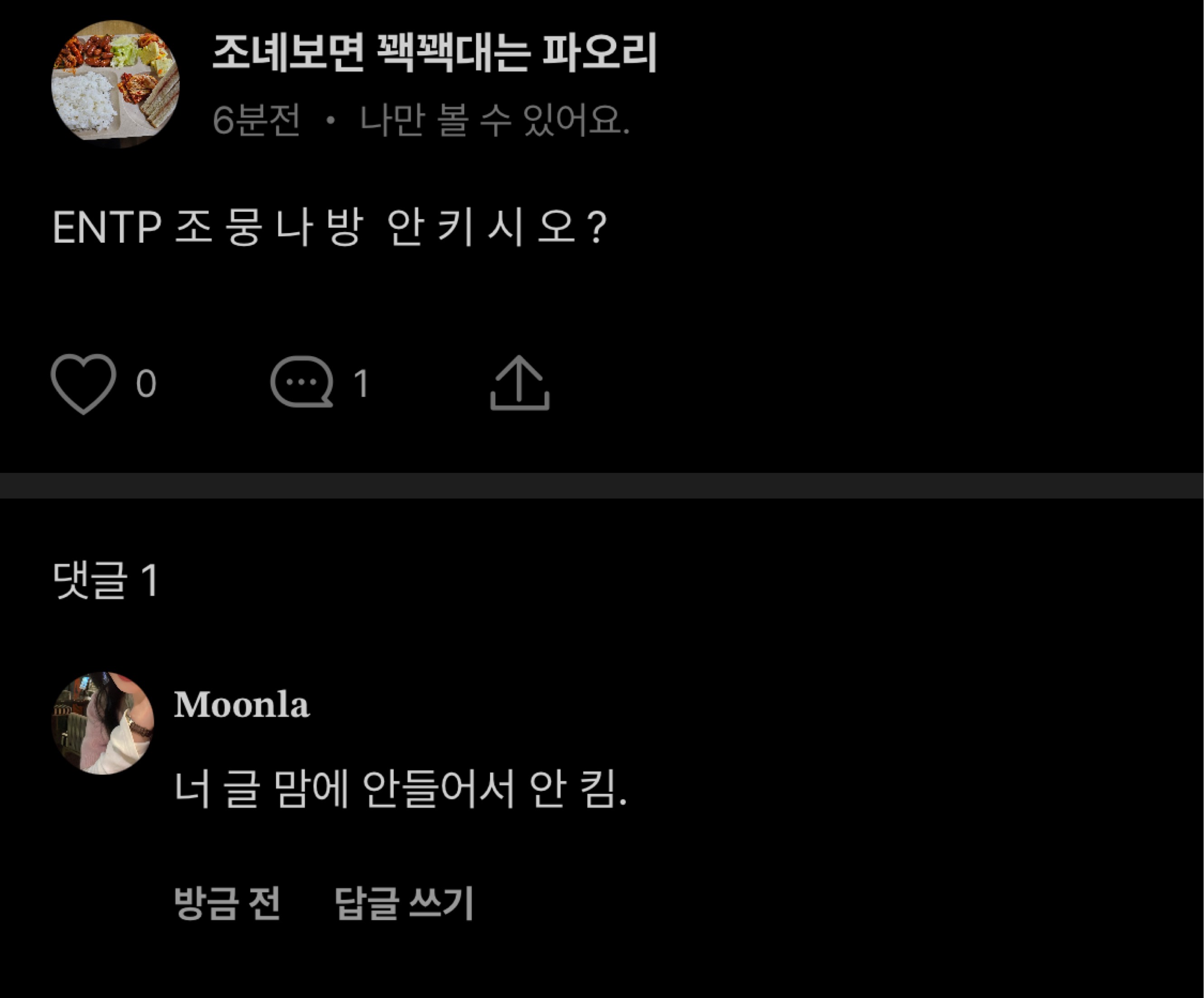Image resolution: width=1204 pixels, height=998 pixels.
Task: Click the Moonla username
Action: [x=241, y=704]
